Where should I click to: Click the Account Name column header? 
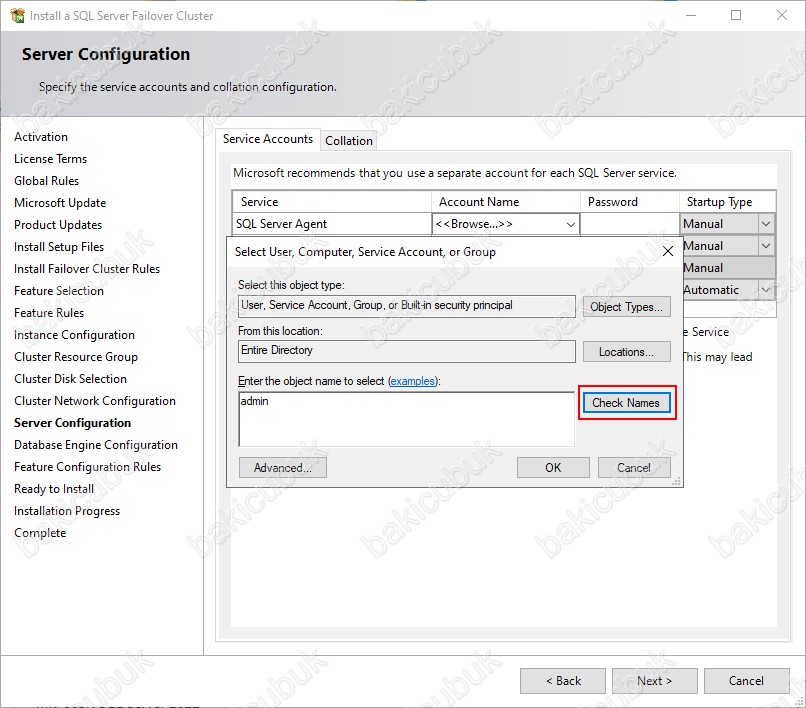click(x=506, y=202)
